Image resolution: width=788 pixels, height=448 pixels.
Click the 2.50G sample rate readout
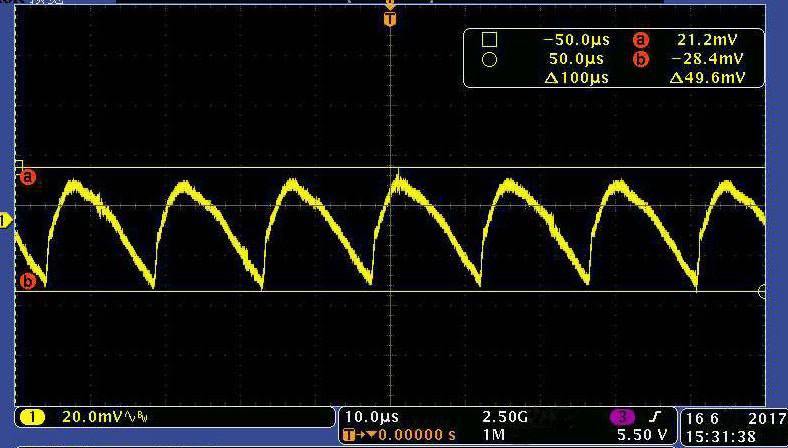[505, 417]
